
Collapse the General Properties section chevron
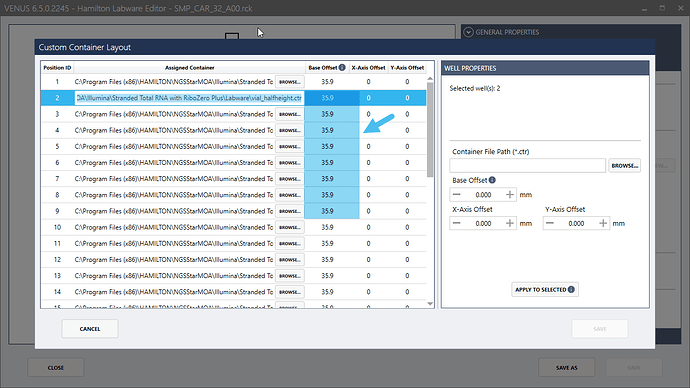[468, 32]
